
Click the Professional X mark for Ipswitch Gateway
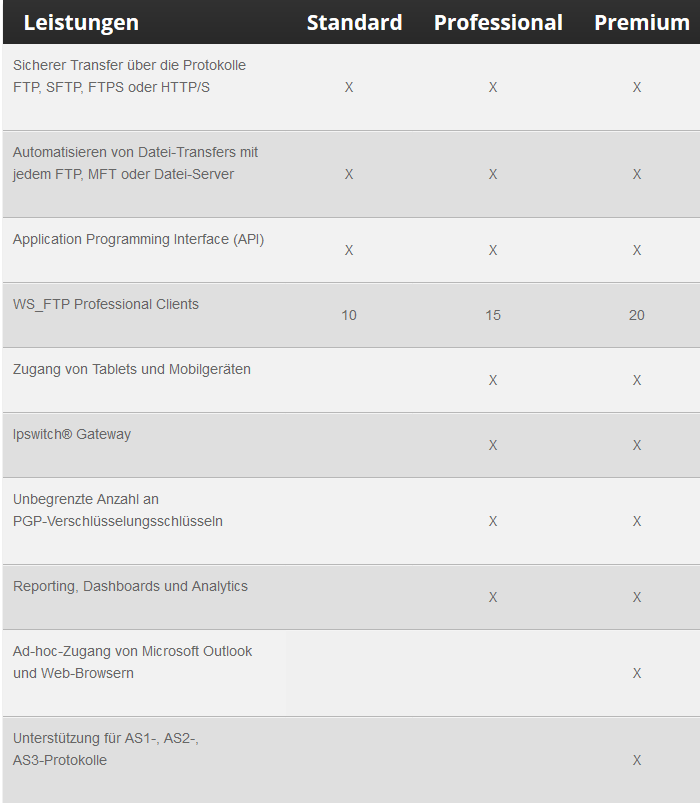point(493,445)
